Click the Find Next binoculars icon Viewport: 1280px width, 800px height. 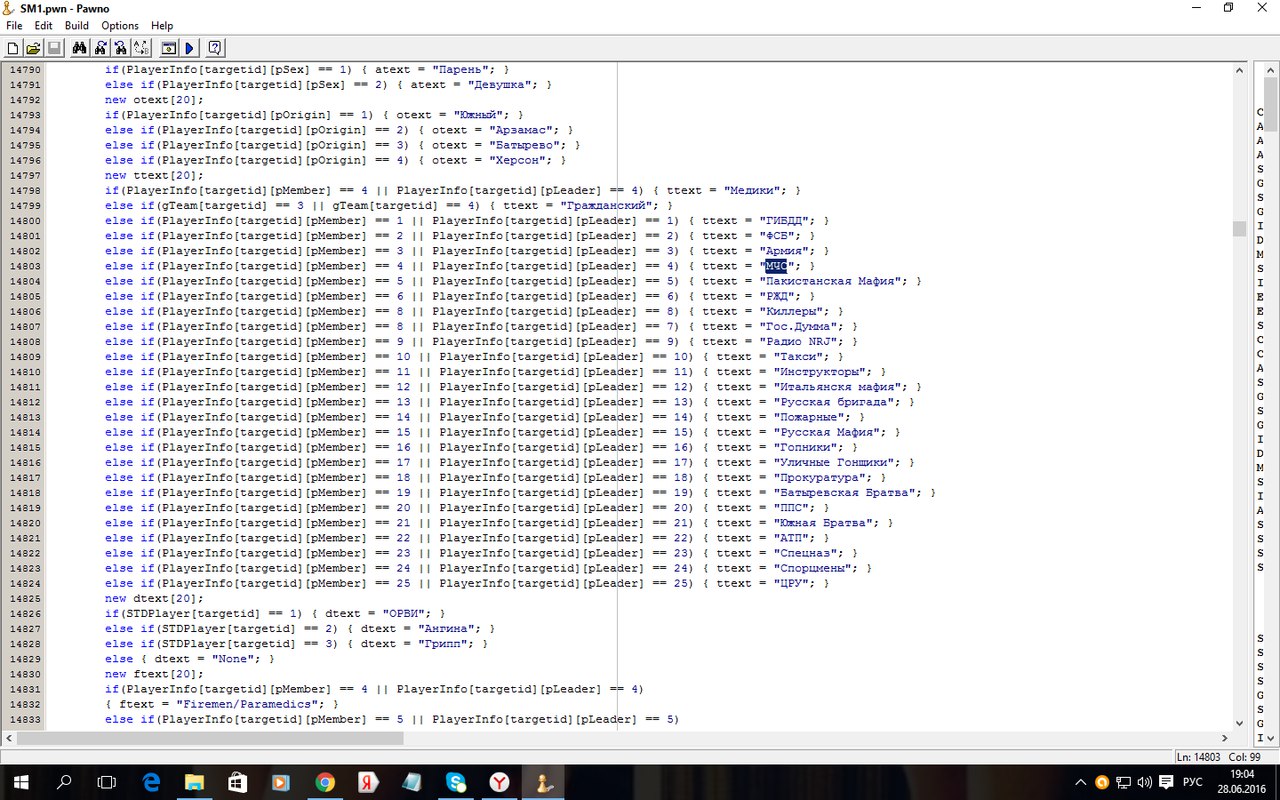tap(100, 47)
